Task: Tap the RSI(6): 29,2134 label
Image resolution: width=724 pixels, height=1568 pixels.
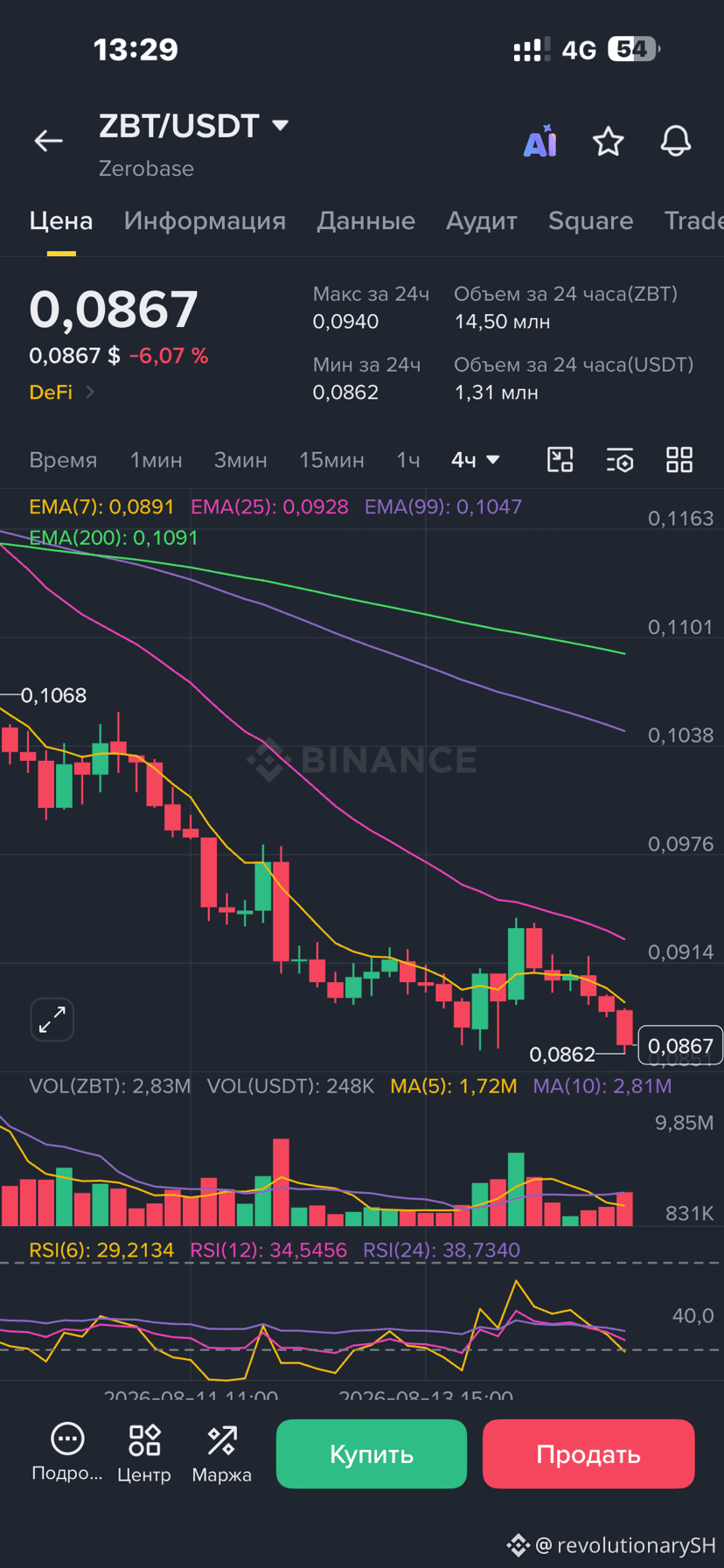Action: 101,1251
